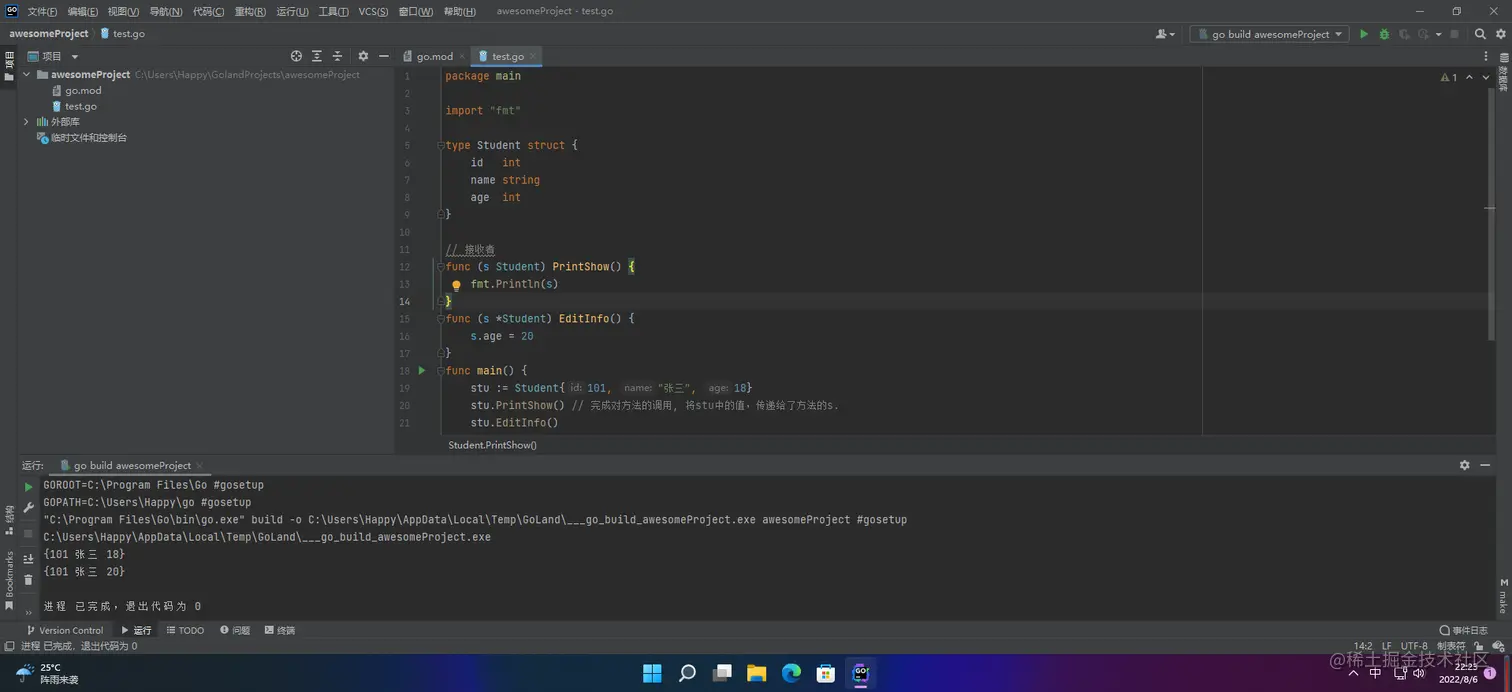
Task: Run main via gutter green arrow
Action: 422,371
